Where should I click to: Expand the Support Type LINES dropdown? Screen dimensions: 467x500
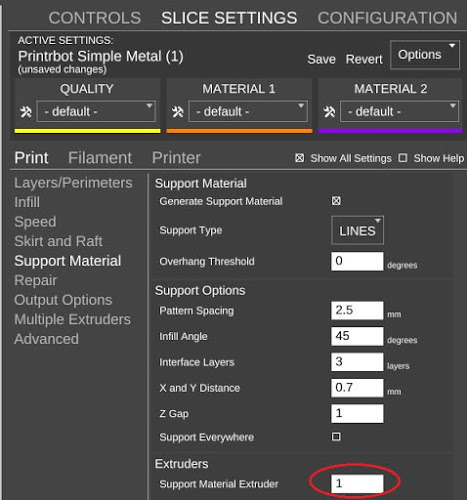[x=357, y=230]
